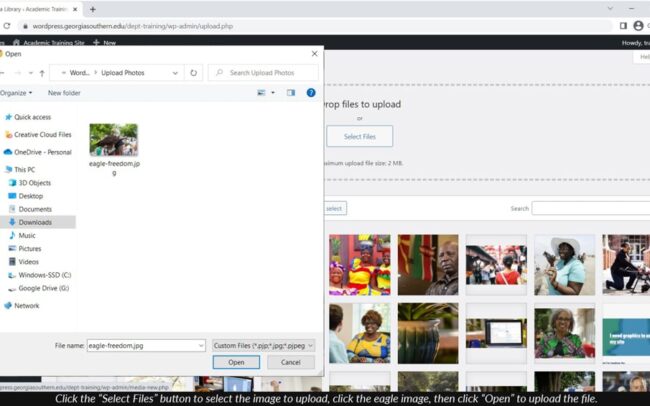Click the New item in WordPress admin bar
650x406 pixels.
tap(104, 43)
